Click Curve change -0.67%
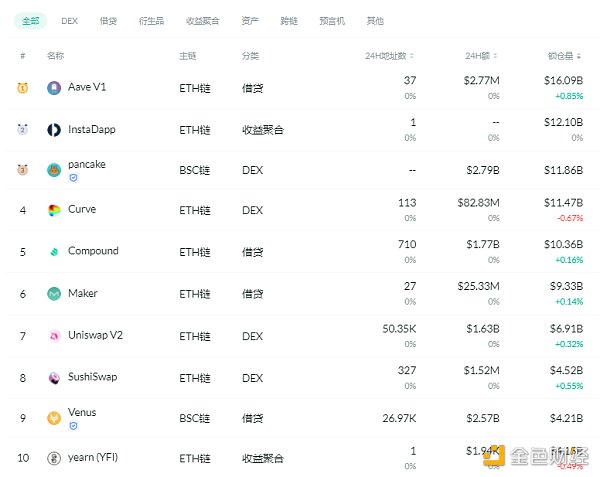The image size is (600, 477). (x=570, y=218)
